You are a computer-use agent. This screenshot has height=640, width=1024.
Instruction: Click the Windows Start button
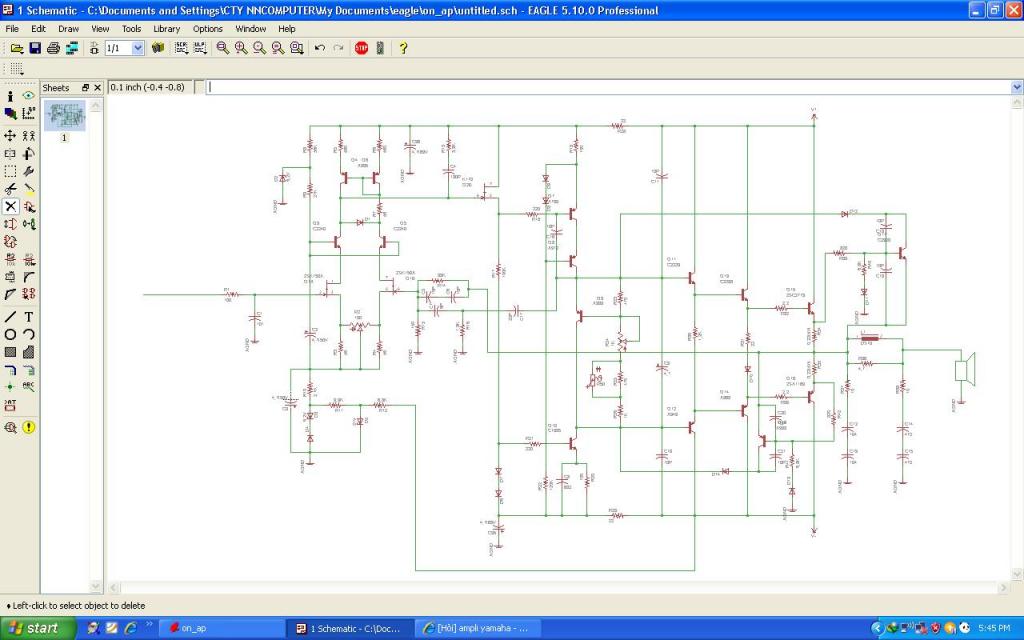[x=35, y=628]
